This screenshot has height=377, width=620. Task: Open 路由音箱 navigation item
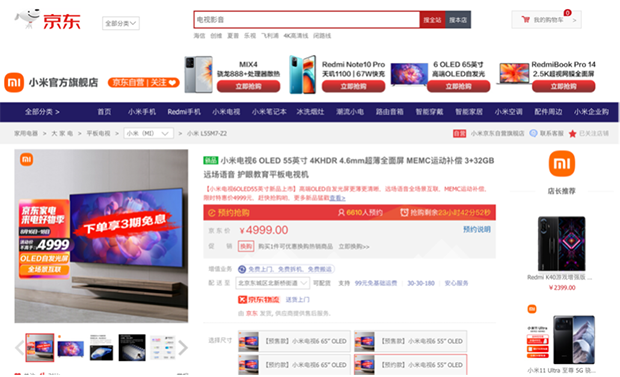pos(389,112)
